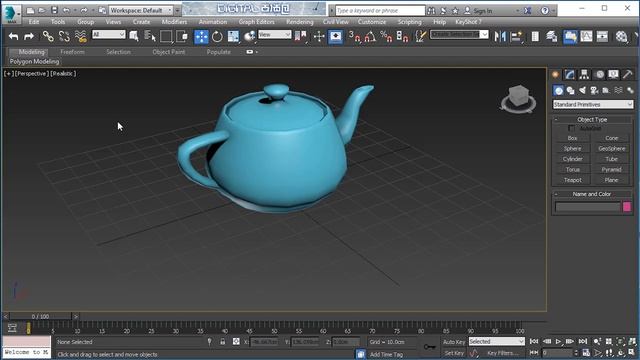Click the Play Animation button

click(558, 341)
